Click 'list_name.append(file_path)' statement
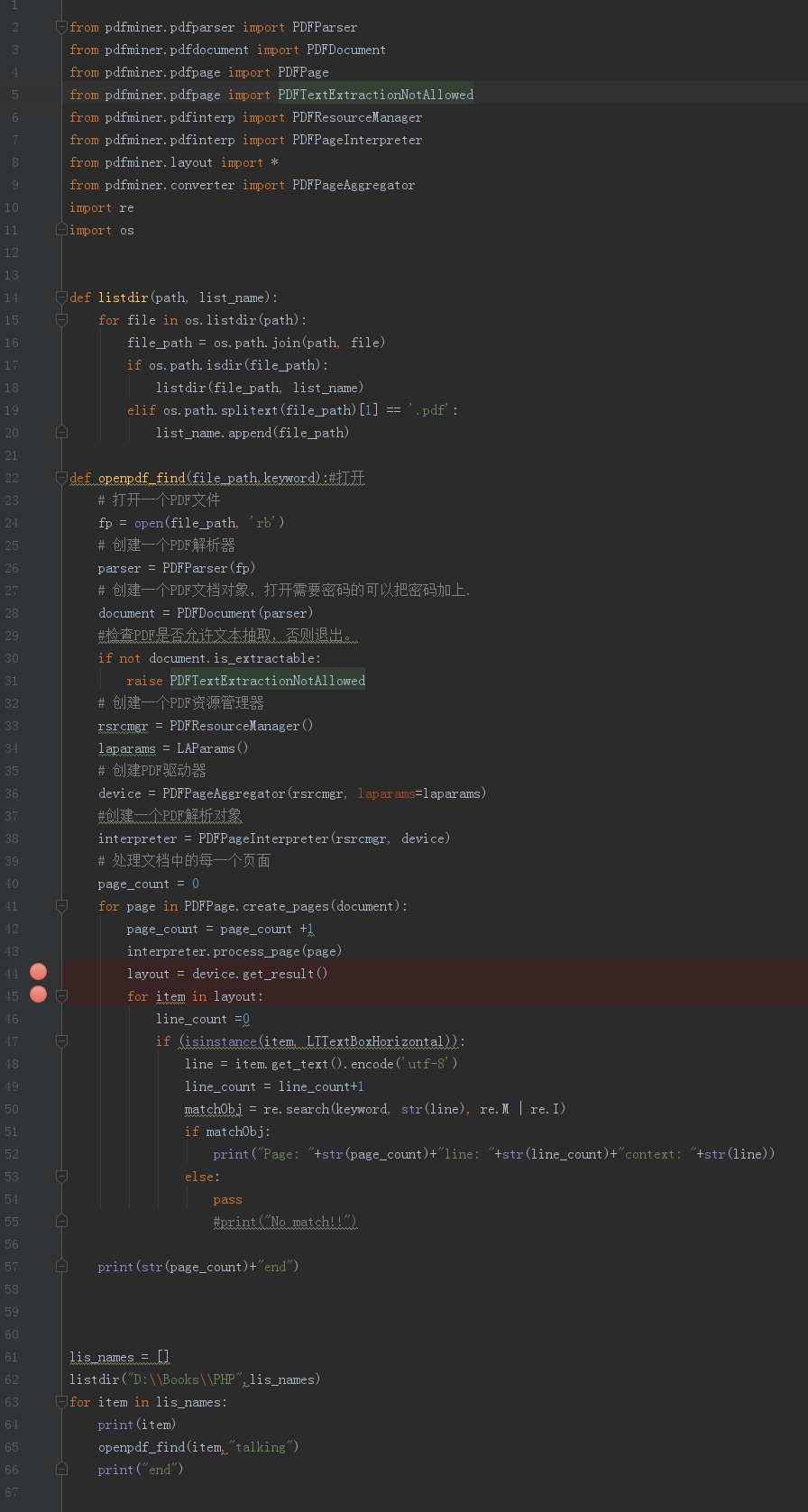The image size is (808, 1512). coord(252,433)
